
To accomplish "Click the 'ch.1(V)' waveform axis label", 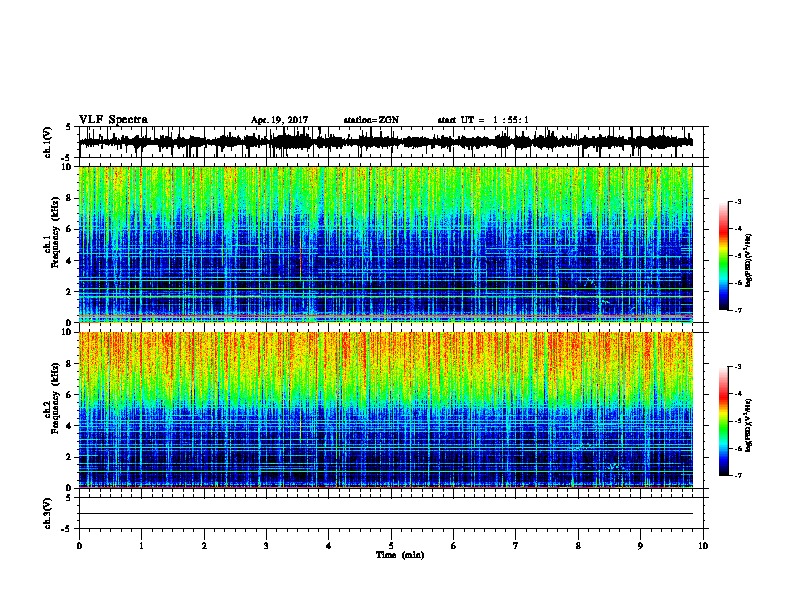I will pyautogui.click(x=48, y=142).
